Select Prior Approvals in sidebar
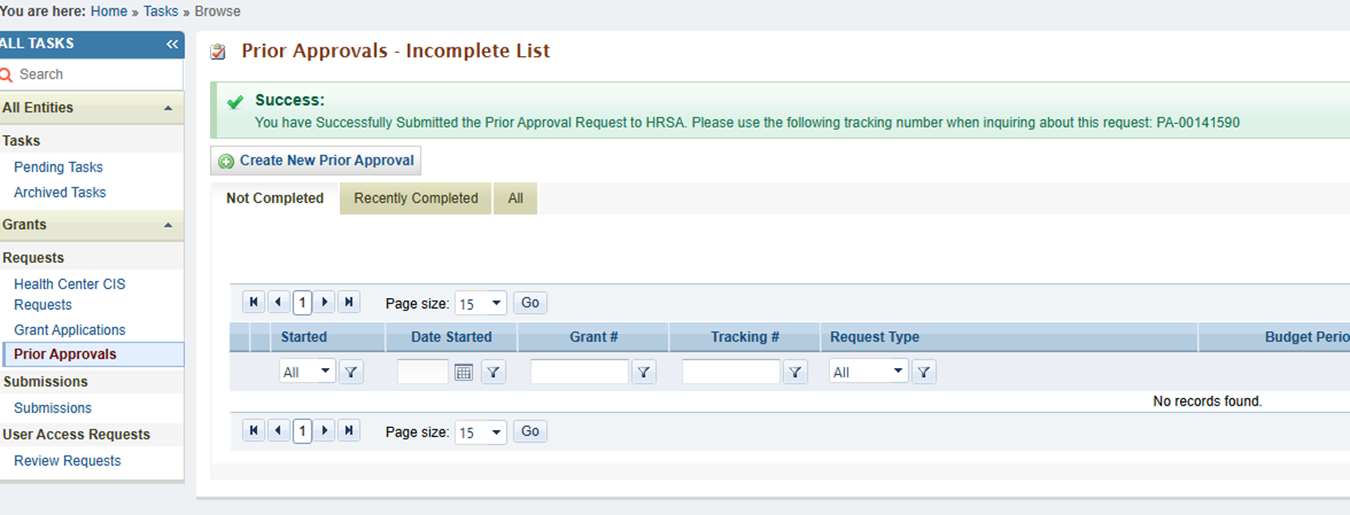 [65, 354]
